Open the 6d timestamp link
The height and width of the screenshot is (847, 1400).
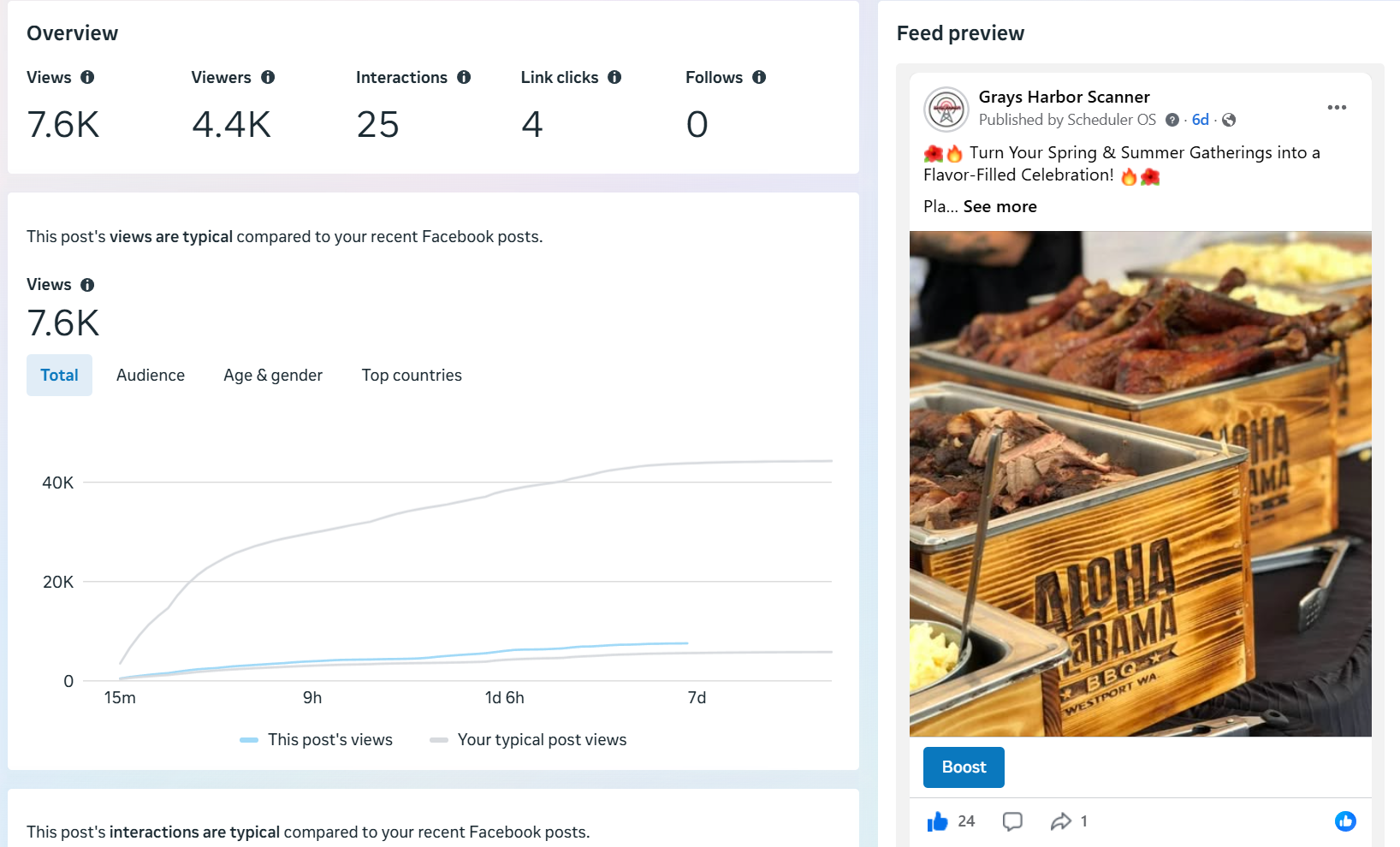pos(1200,120)
